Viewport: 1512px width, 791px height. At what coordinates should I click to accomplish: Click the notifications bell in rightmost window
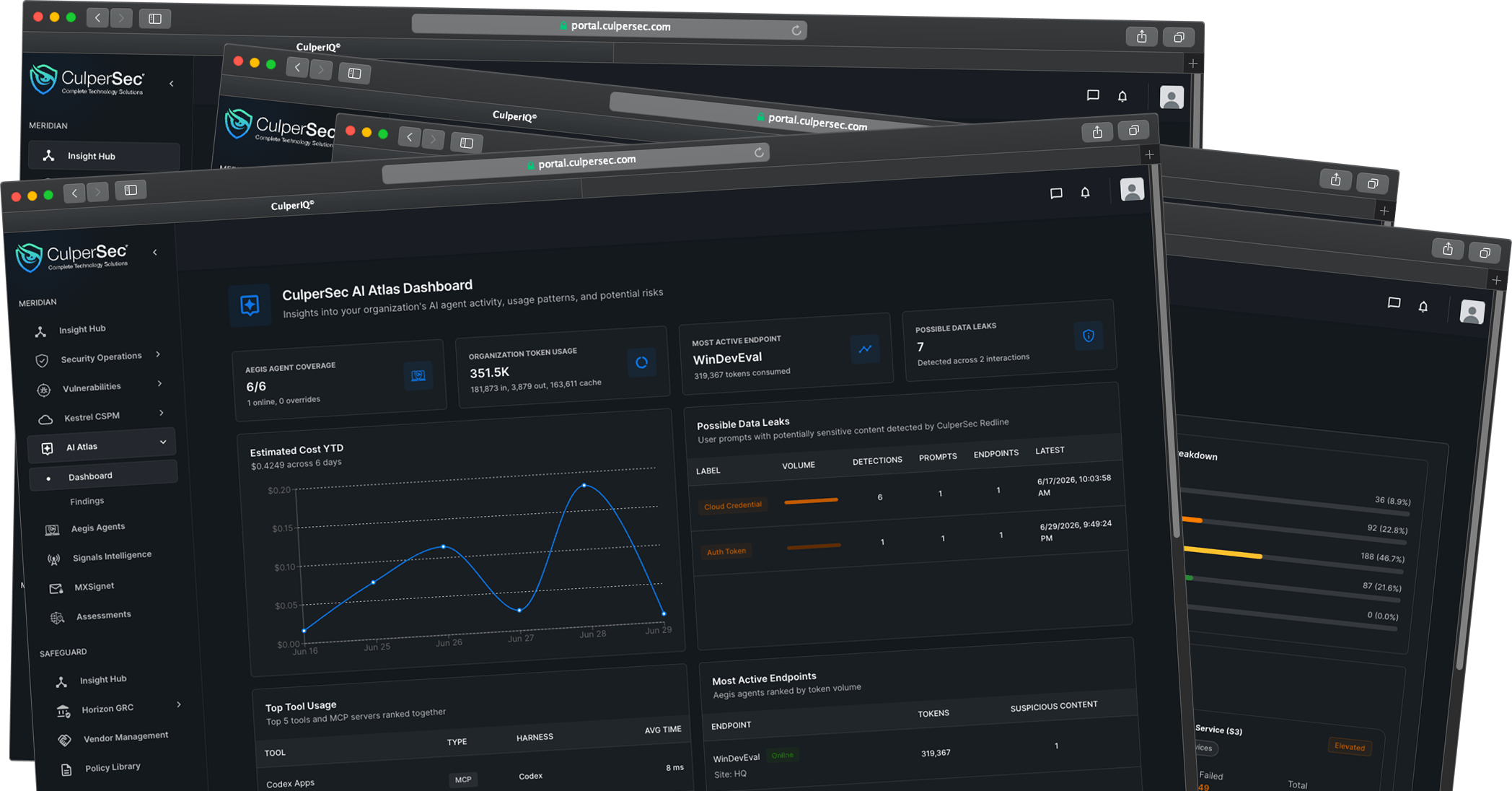coord(1423,307)
